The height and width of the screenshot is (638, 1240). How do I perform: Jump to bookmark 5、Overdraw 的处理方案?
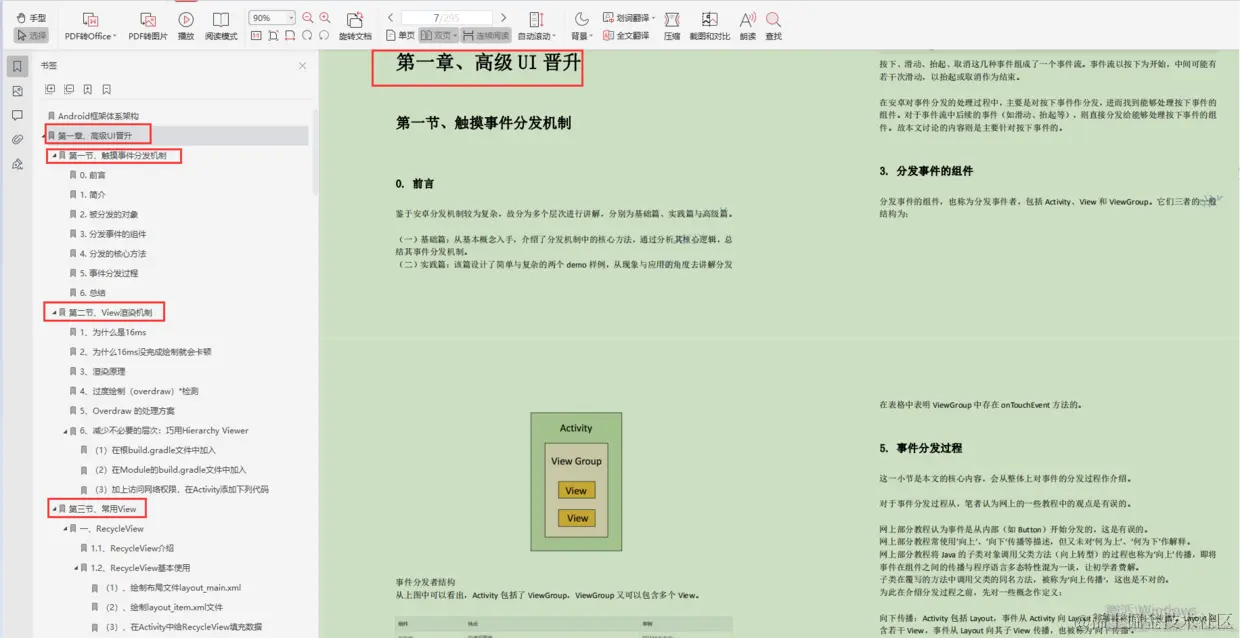coord(122,410)
